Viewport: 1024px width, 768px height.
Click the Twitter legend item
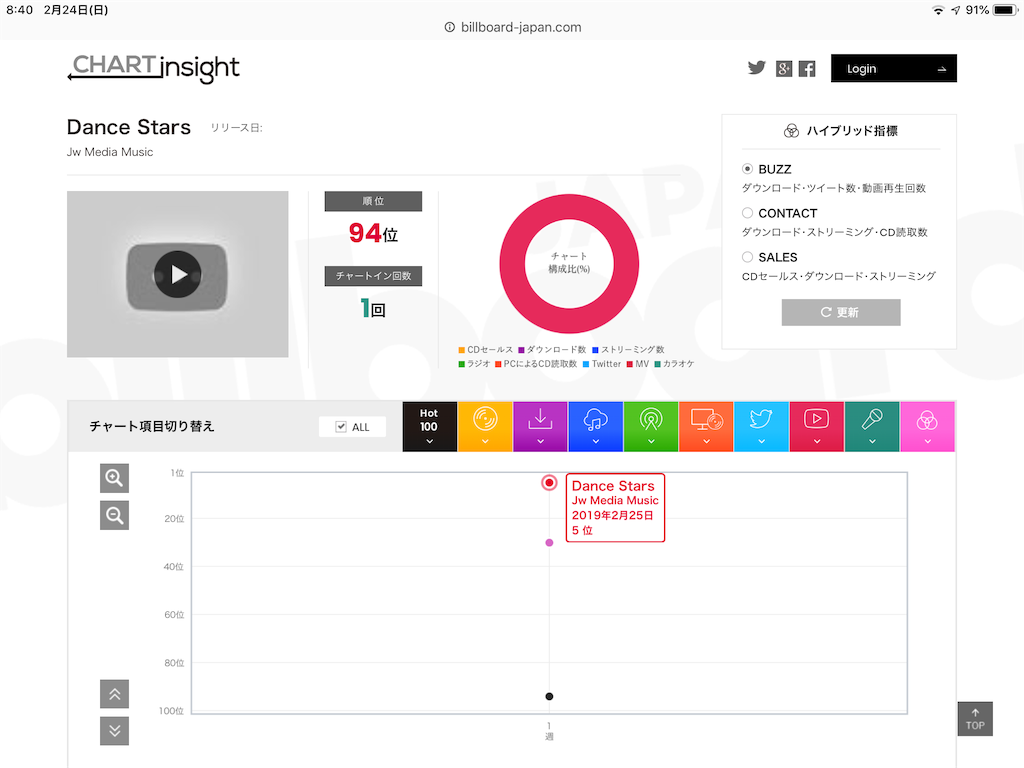(x=601, y=364)
